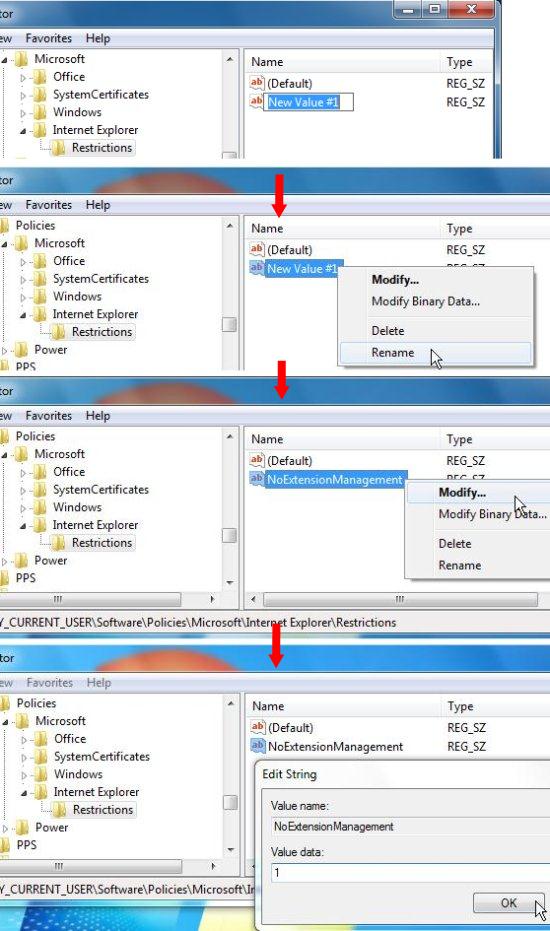This screenshot has height=931, width=550.
Task: Click the NoExtensionManagement icon above the Edit String dialog
Action: (x=258, y=746)
